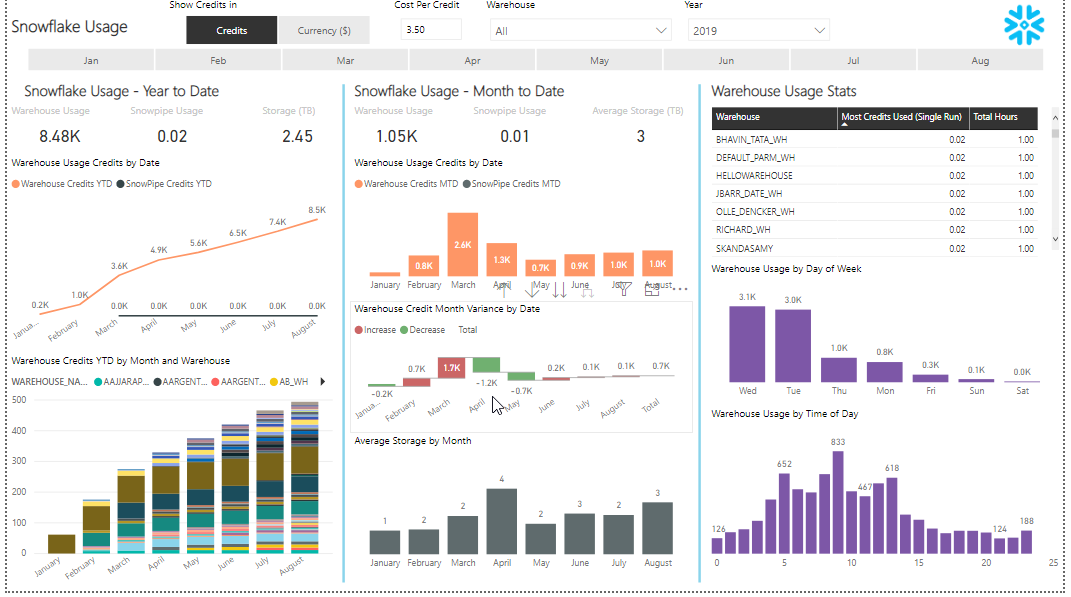The height and width of the screenshot is (597, 1071).
Task: Select the Jul month tab
Action: click(853, 60)
